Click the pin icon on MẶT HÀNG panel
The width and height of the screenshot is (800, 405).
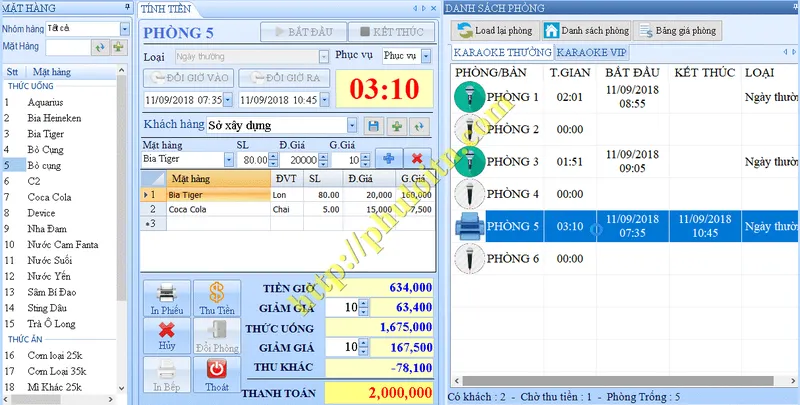tap(128, 7)
